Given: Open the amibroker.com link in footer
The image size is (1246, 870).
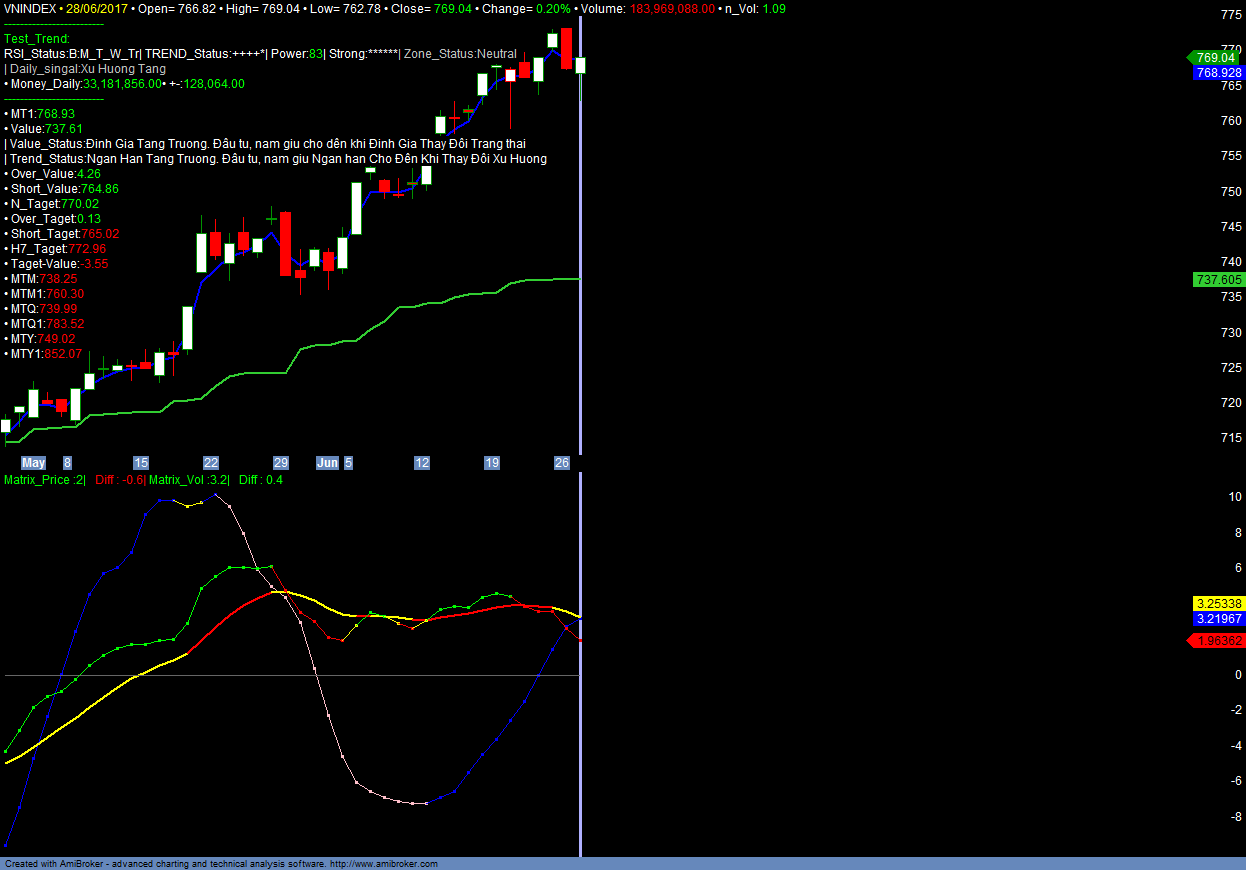Looking at the screenshot, I should point(383,864).
